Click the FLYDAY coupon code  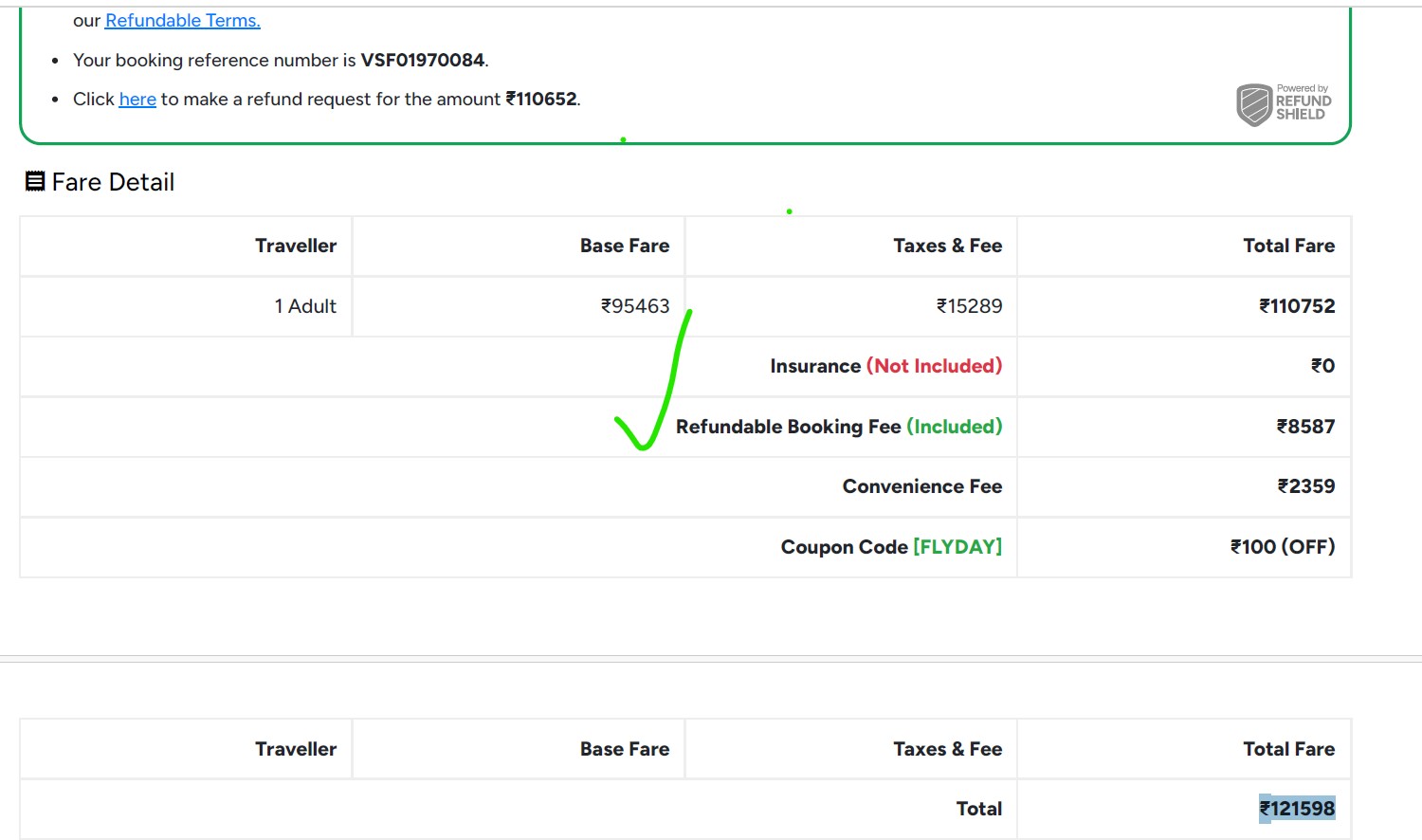957,547
